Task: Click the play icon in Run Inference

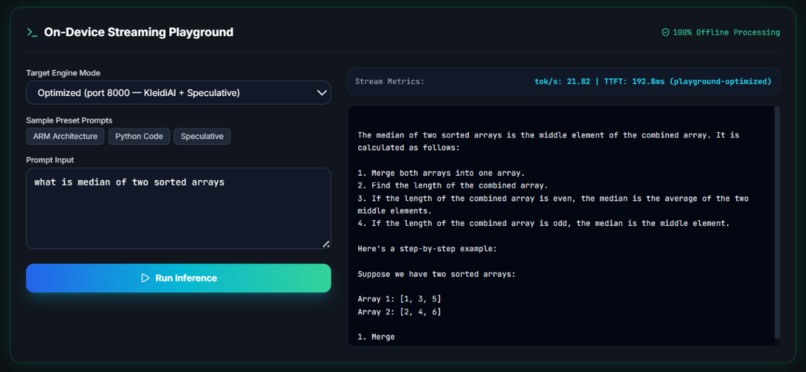Action: click(x=145, y=278)
